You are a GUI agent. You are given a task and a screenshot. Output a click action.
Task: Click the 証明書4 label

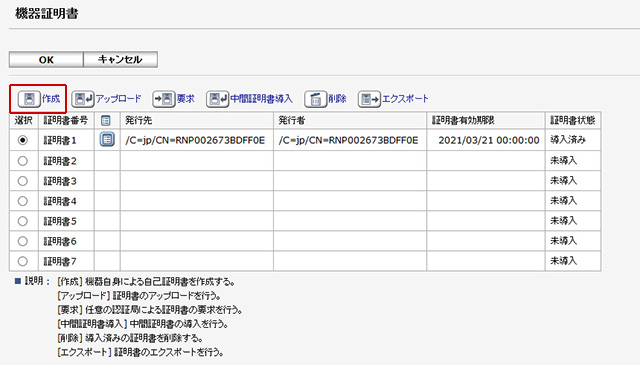(60, 201)
